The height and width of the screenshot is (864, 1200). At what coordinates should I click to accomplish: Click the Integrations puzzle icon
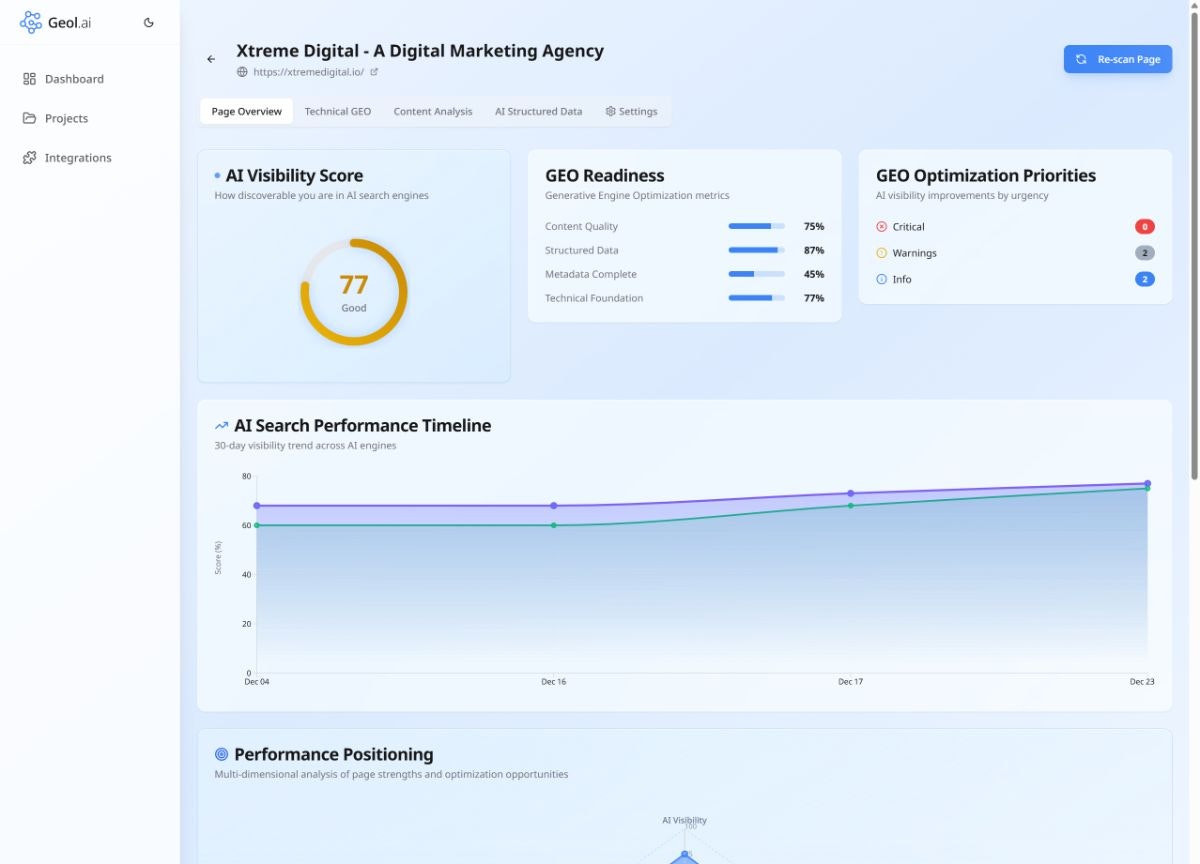pyautogui.click(x=29, y=158)
